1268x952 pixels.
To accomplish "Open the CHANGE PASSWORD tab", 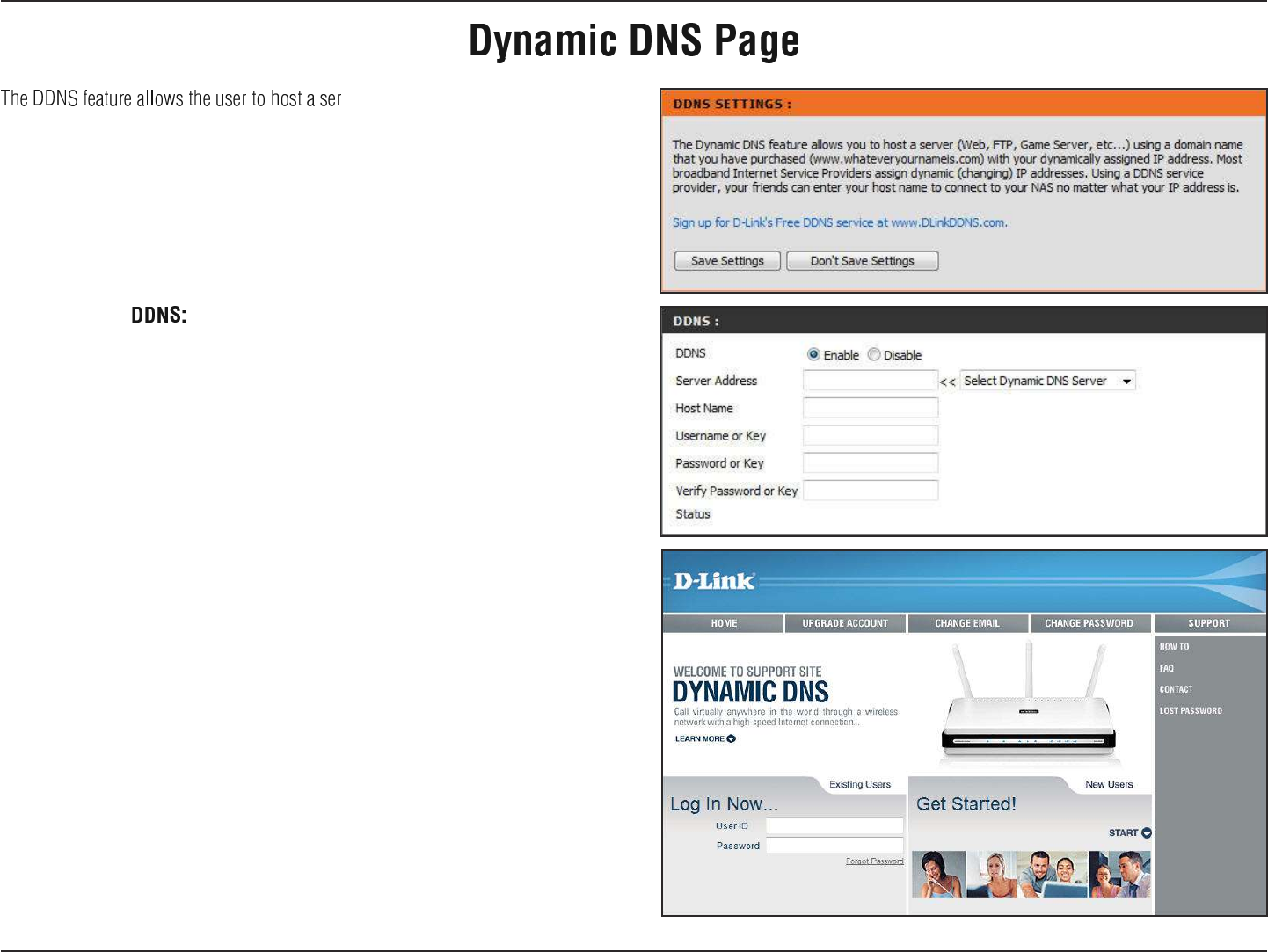I will (1089, 623).
